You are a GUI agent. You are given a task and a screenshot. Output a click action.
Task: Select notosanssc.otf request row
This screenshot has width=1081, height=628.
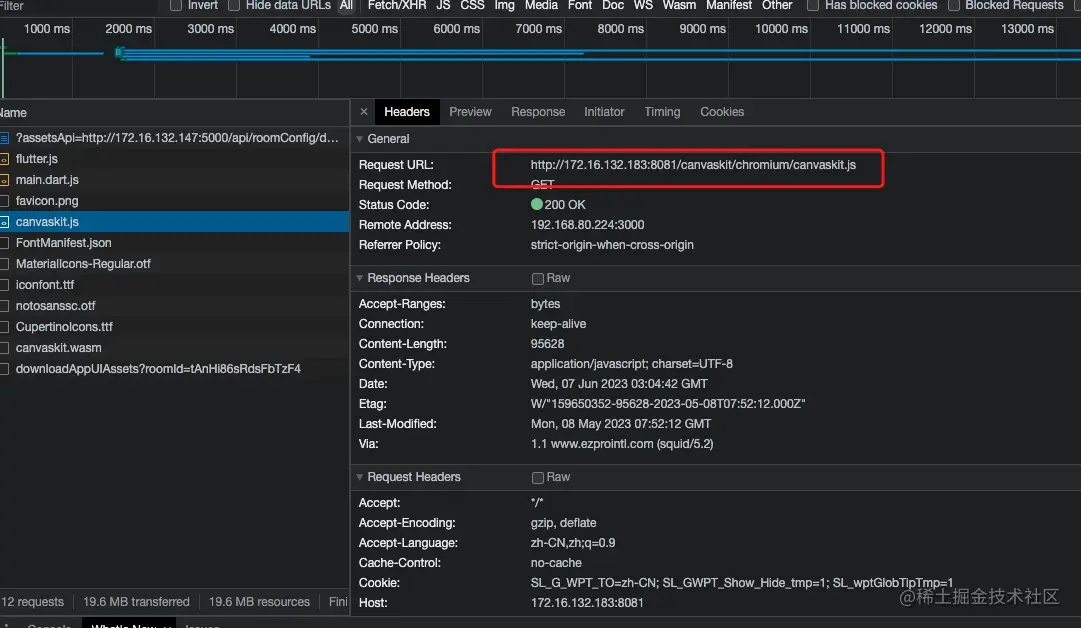tap(174, 306)
